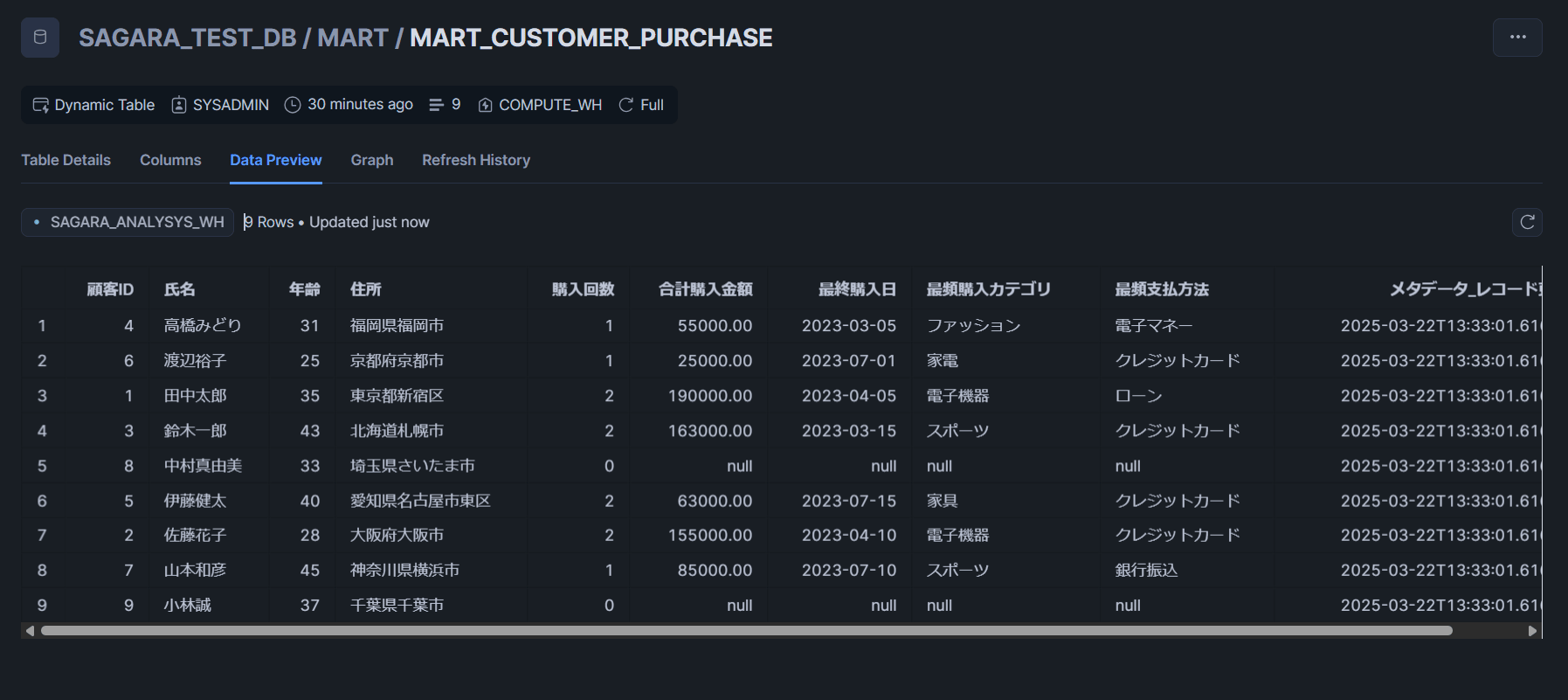Select the cell 伊藤健太

196,501
